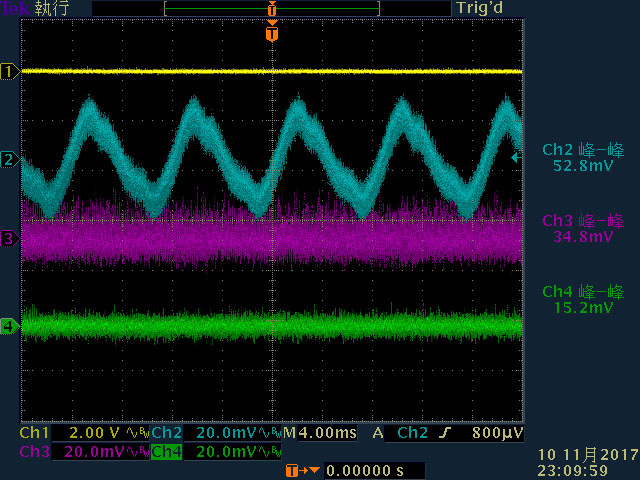
Task: Click the Tek logo
Action: click(15, 9)
